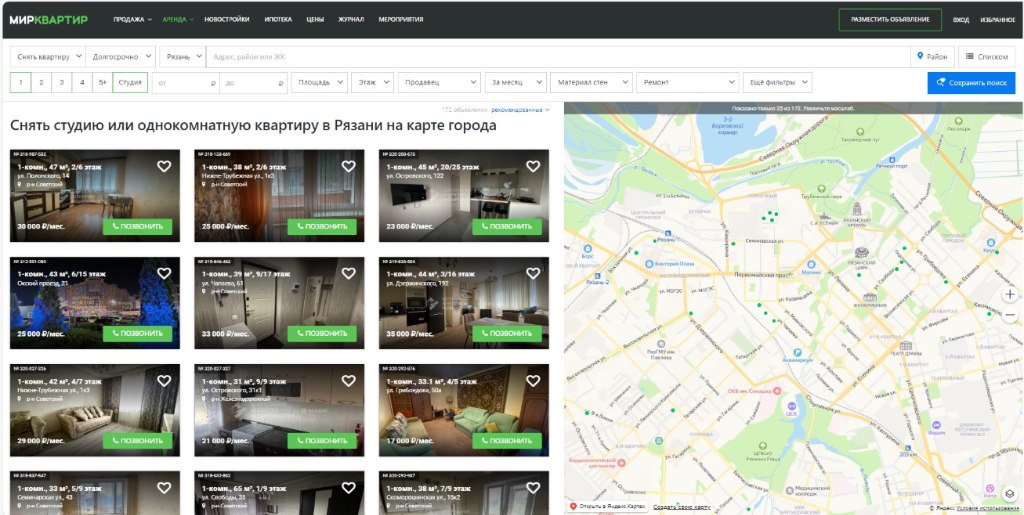Expand the Продавец filter
The height and width of the screenshot is (515, 1024).
pyautogui.click(x=439, y=83)
